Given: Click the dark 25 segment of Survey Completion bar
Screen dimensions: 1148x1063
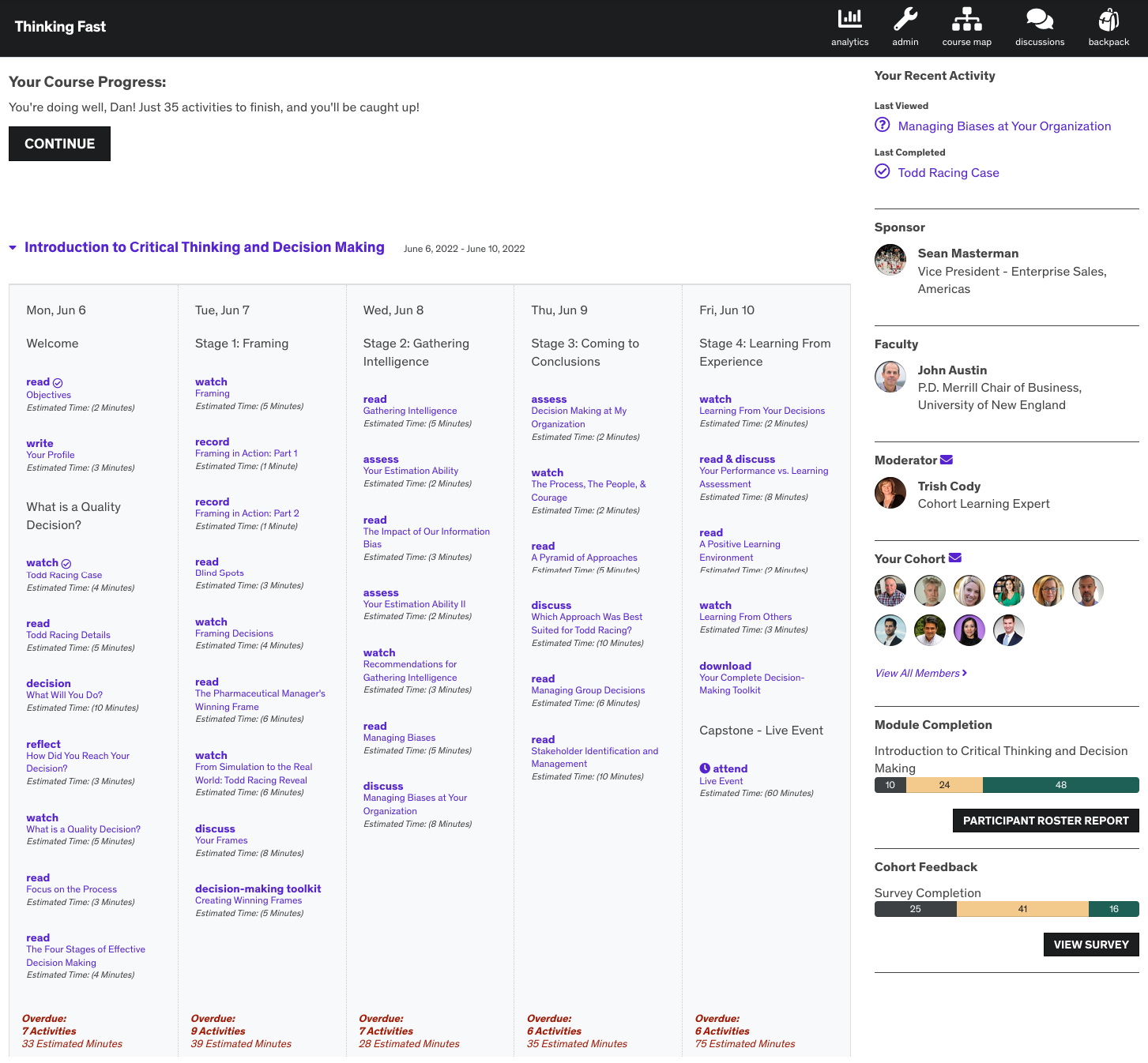Looking at the screenshot, I should coord(916,909).
